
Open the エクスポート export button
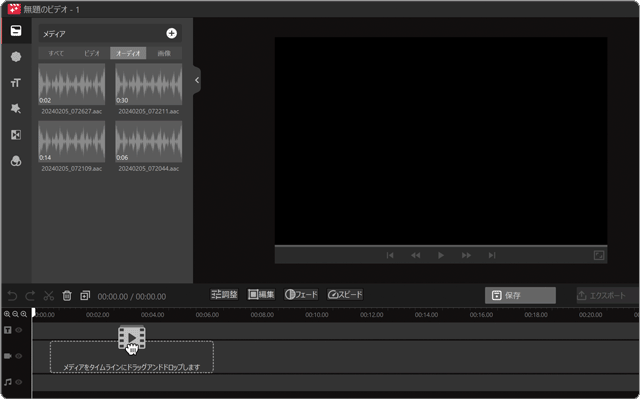(607, 295)
